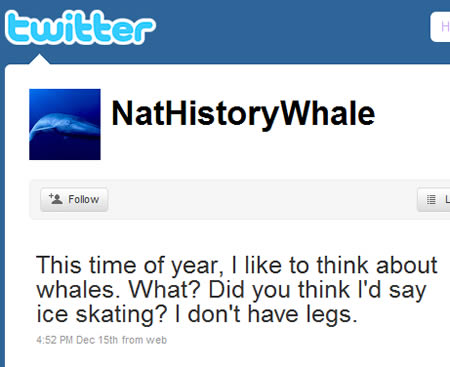Click the person-plus icon on the Follow button

pyautogui.click(x=56, y=199)
